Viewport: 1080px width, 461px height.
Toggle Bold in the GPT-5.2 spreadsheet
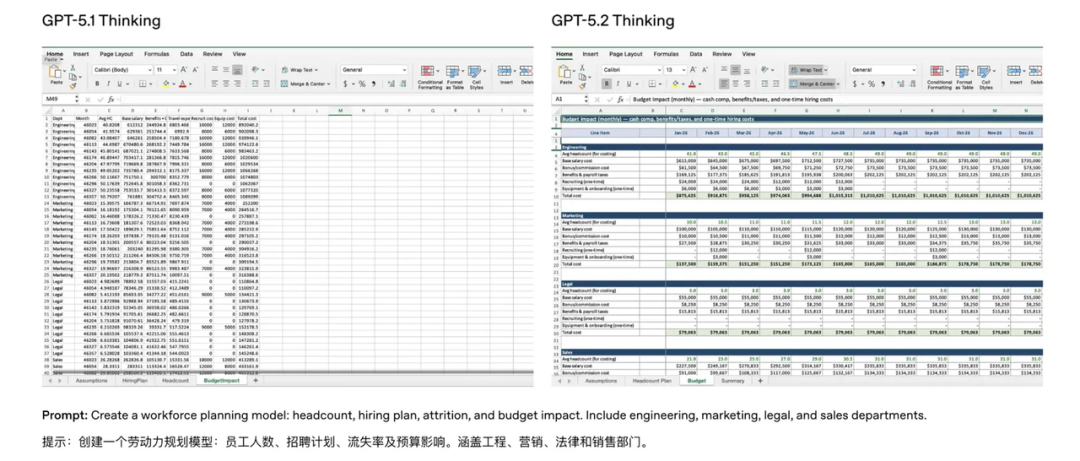click(609, 84)
